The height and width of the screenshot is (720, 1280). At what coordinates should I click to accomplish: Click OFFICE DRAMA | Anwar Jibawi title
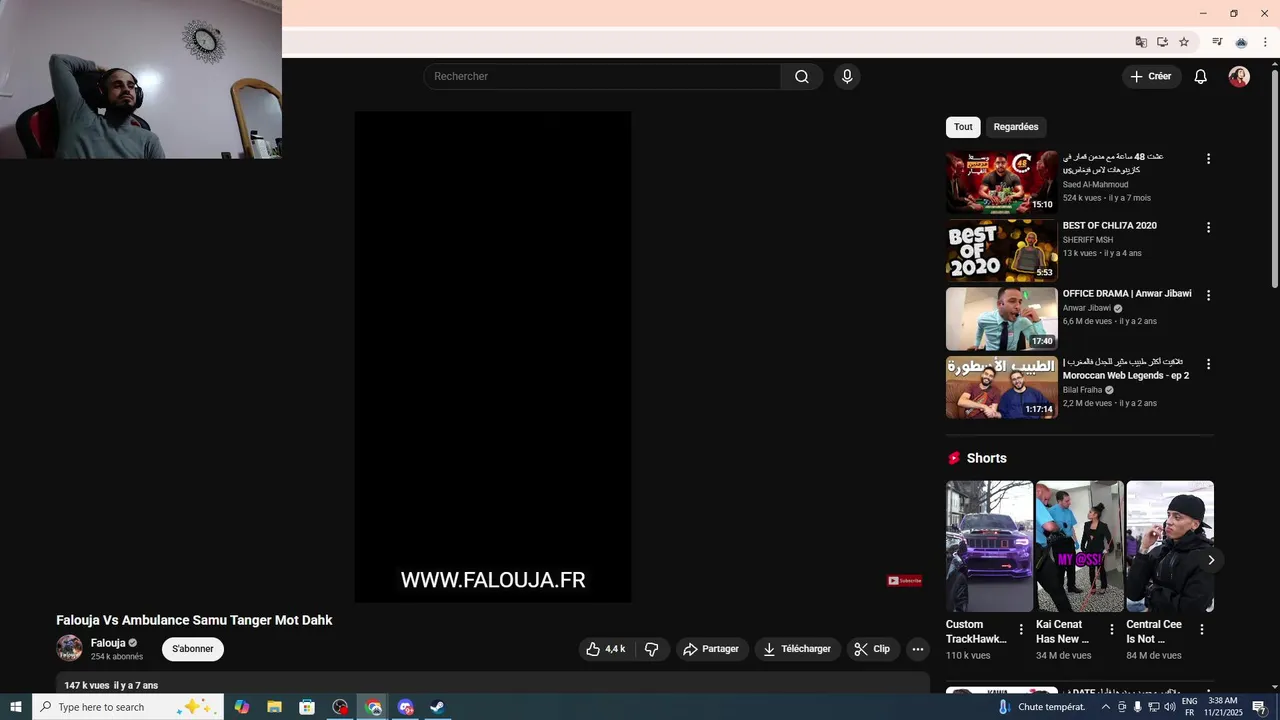click(x=1127, y=294)
